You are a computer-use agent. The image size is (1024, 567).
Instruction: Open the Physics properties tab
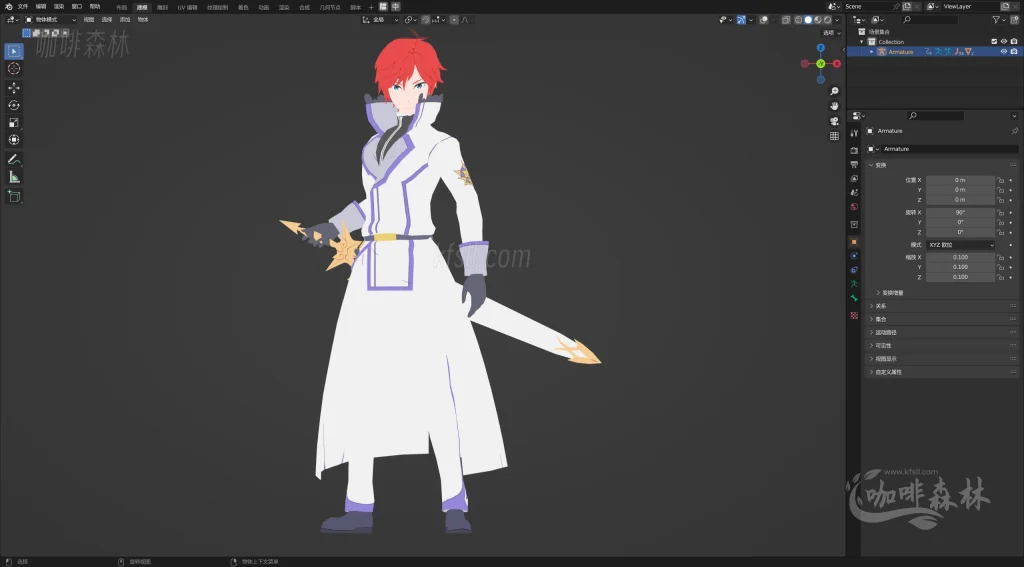(854, 256)
